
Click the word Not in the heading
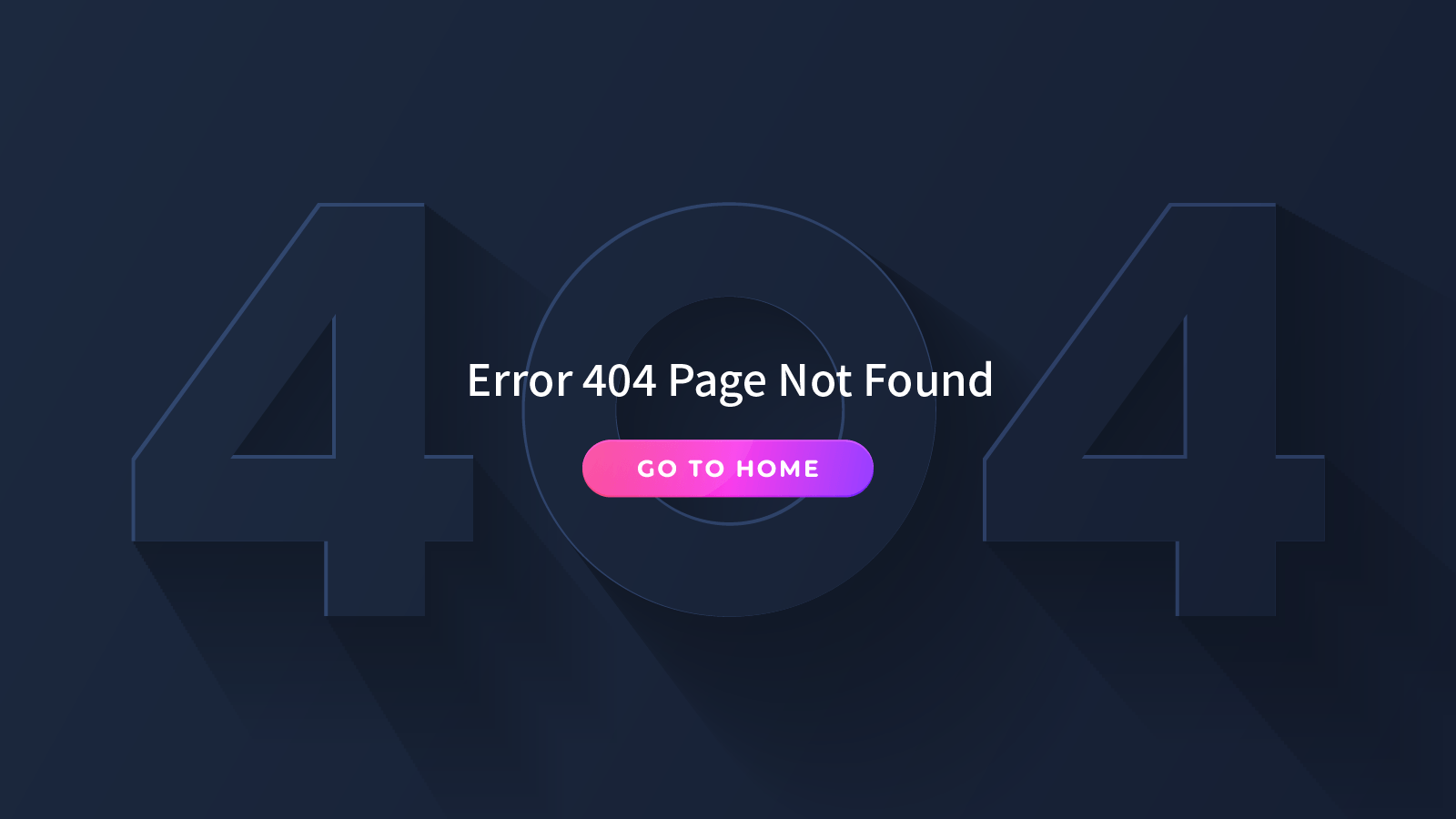tap(815, 380)
